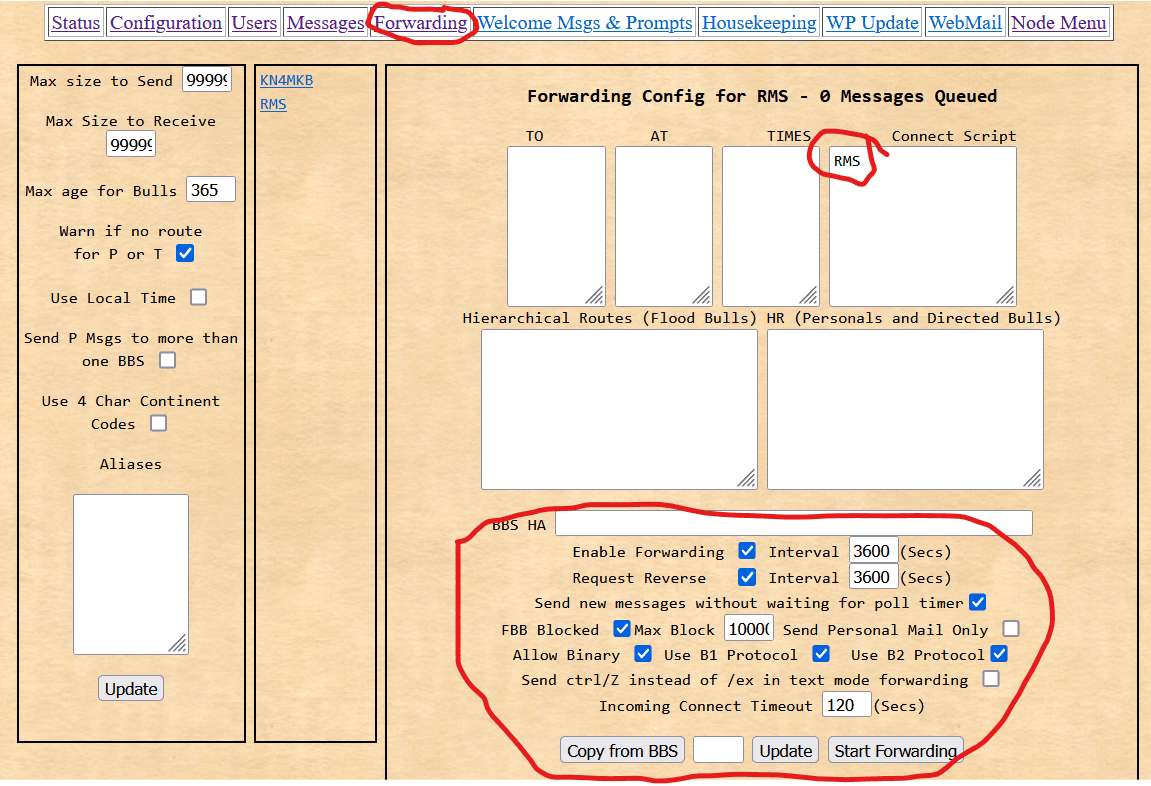Edit the Incoming Connect Timeout value

point(846,705)
